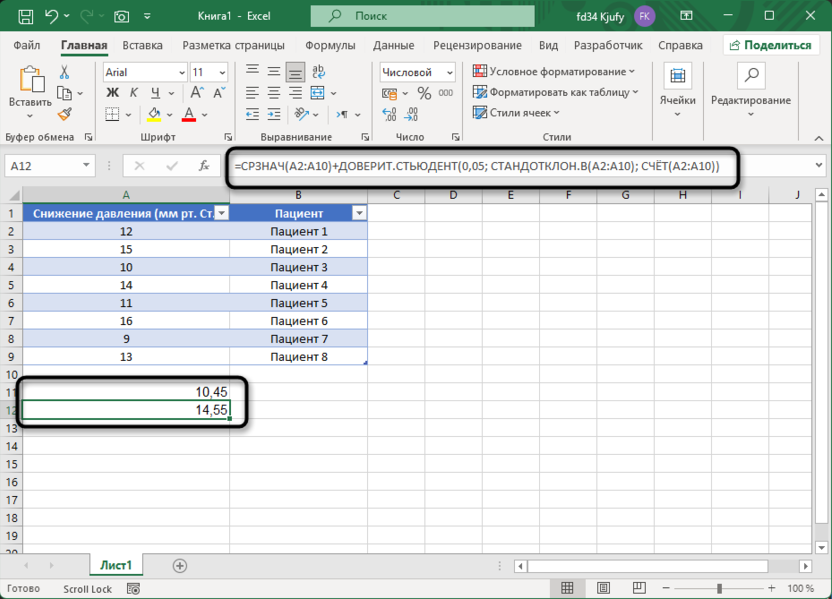Viewport: 832px width, 599px height.
Task: Add new sheet with plus icon
Action: point(180,566)
